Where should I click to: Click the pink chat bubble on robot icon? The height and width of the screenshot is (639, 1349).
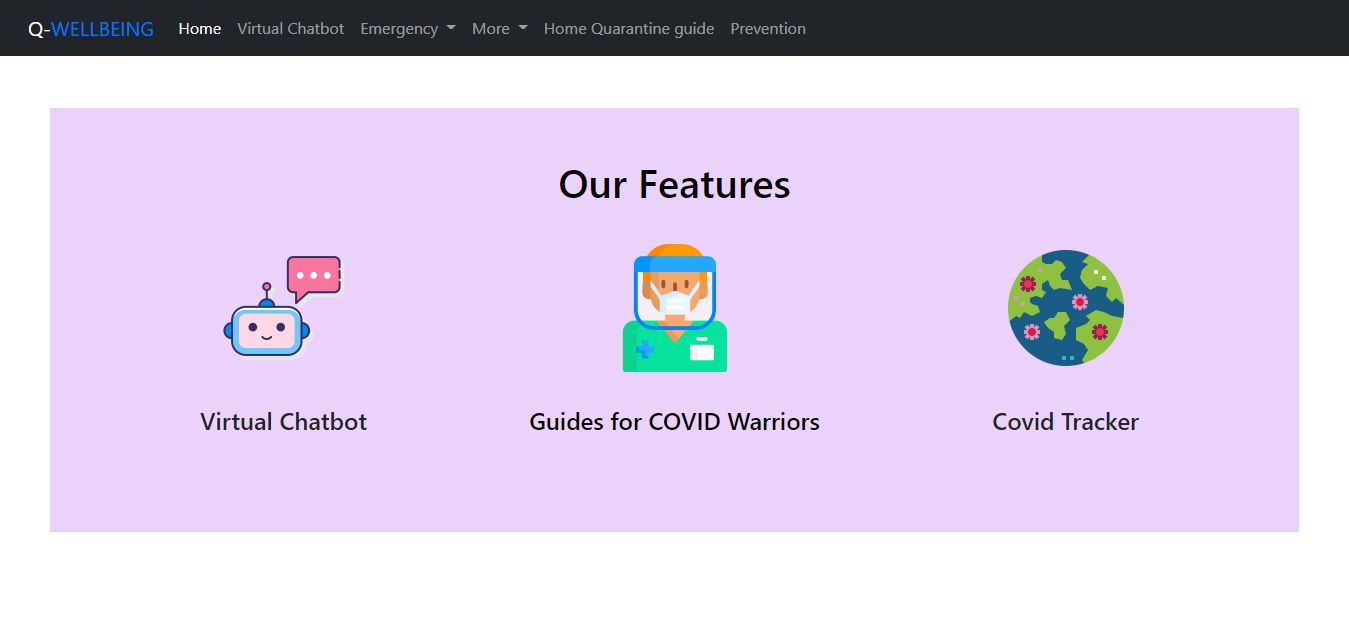(312, 274)
